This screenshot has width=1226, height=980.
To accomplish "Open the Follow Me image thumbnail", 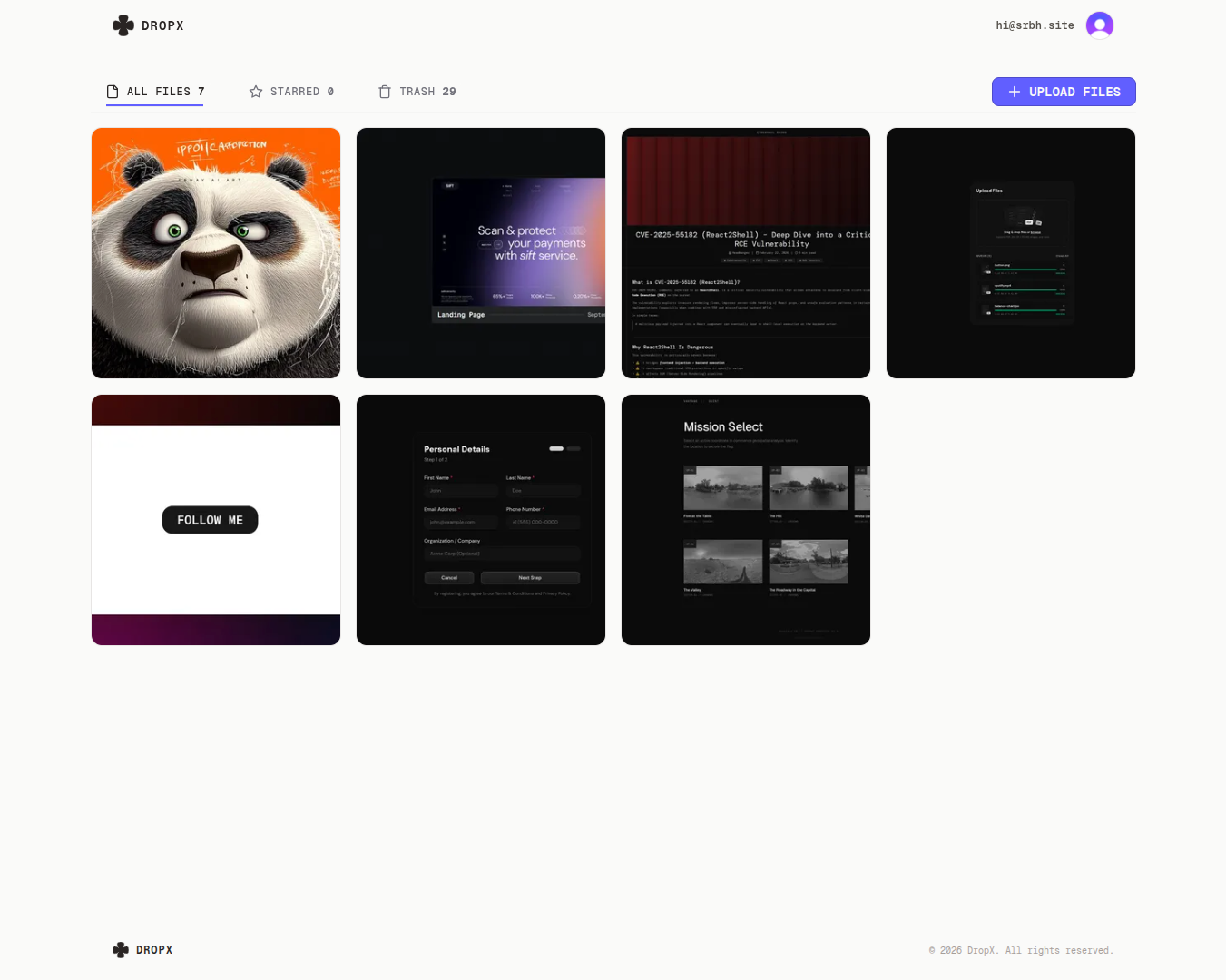I will coord(216,520).
